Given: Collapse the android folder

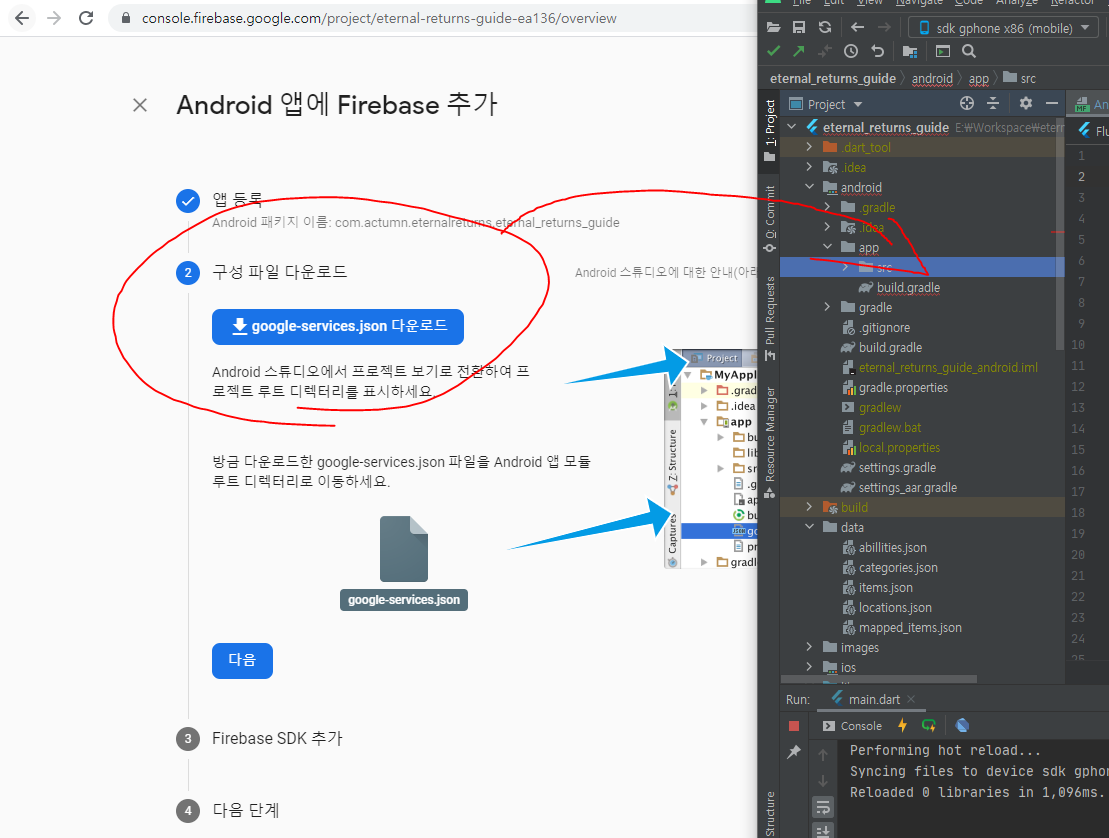Looking at the screenshot, I should [x=810, y=187].
